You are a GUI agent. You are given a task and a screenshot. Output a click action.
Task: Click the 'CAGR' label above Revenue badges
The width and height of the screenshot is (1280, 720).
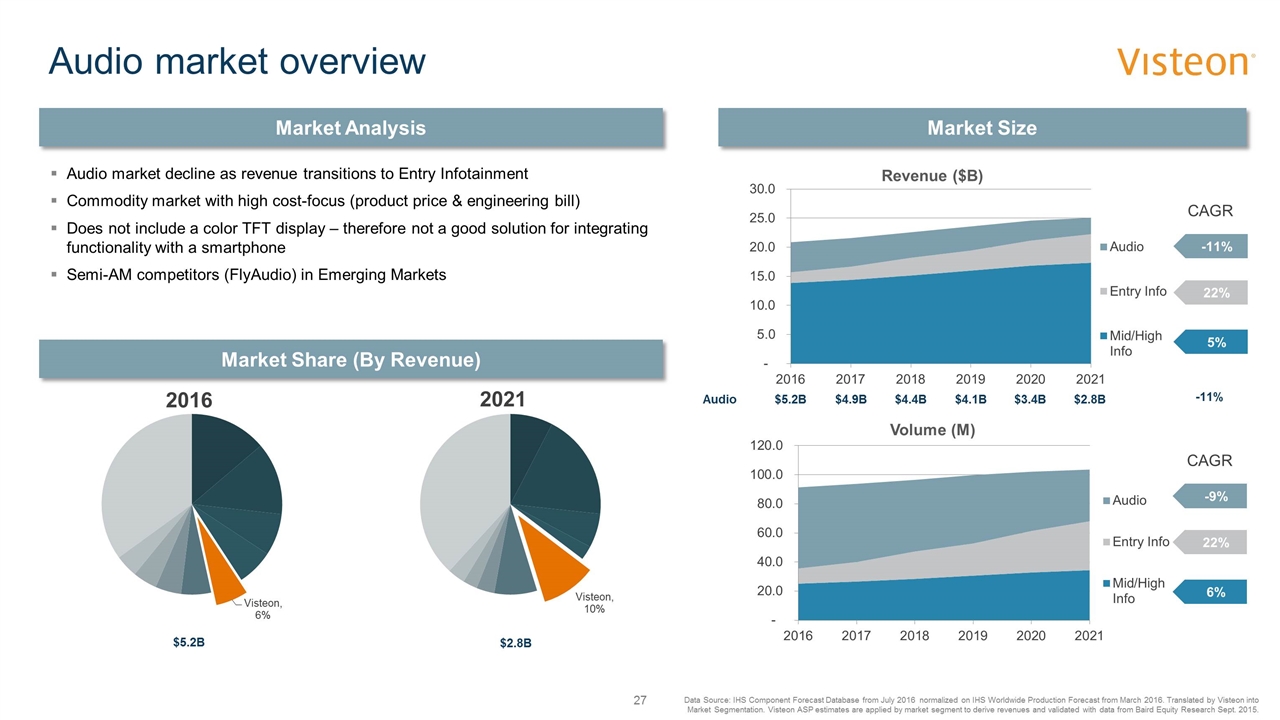coord(1209,211)
